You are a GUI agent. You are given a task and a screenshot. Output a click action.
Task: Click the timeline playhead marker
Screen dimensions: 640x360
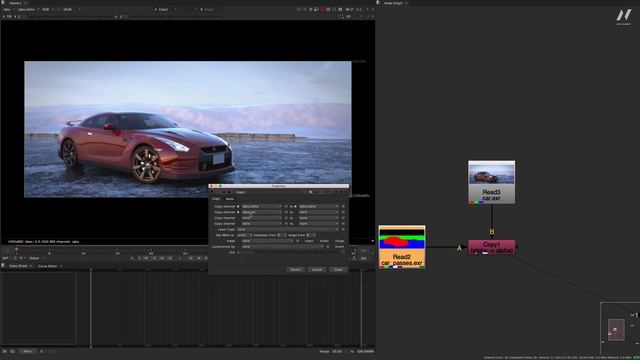click(16, 249)
